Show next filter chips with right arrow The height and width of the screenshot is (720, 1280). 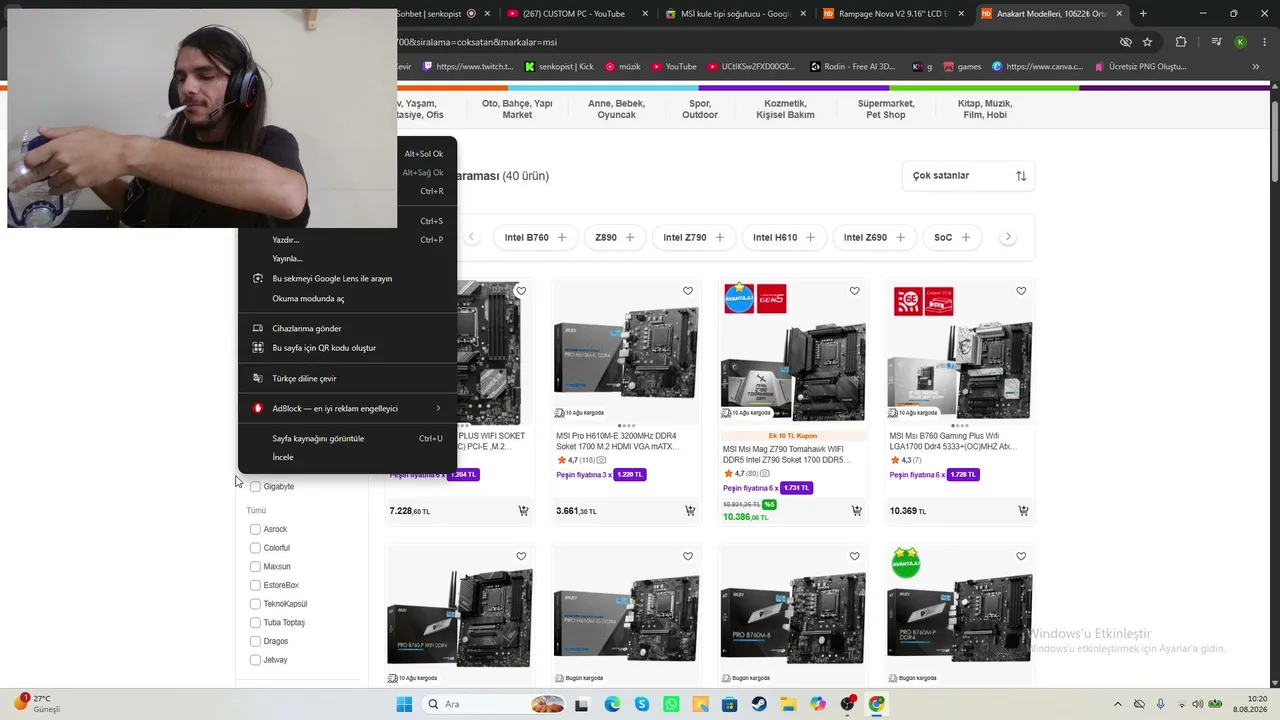tap(1008, 237)
